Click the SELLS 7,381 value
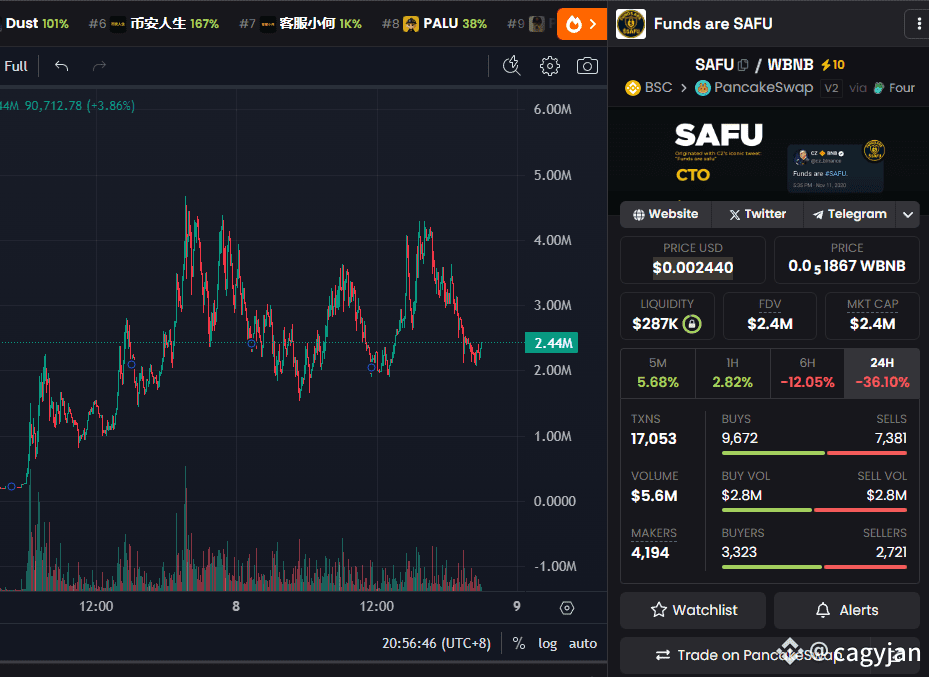Image resolution: width=929 pixels, height=677 pixels. click(890, 438)
